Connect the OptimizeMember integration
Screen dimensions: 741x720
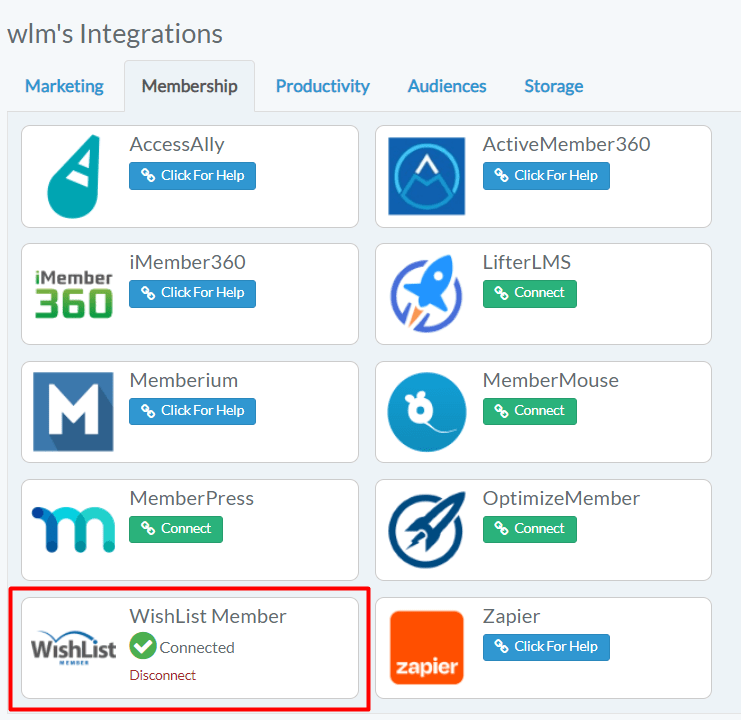point(529,529)
